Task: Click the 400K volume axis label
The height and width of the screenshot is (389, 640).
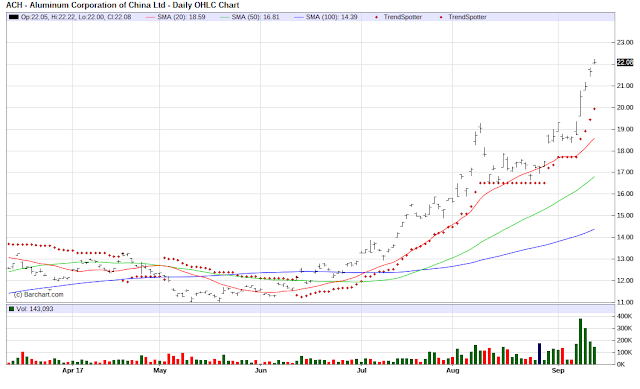Action: 624,316
